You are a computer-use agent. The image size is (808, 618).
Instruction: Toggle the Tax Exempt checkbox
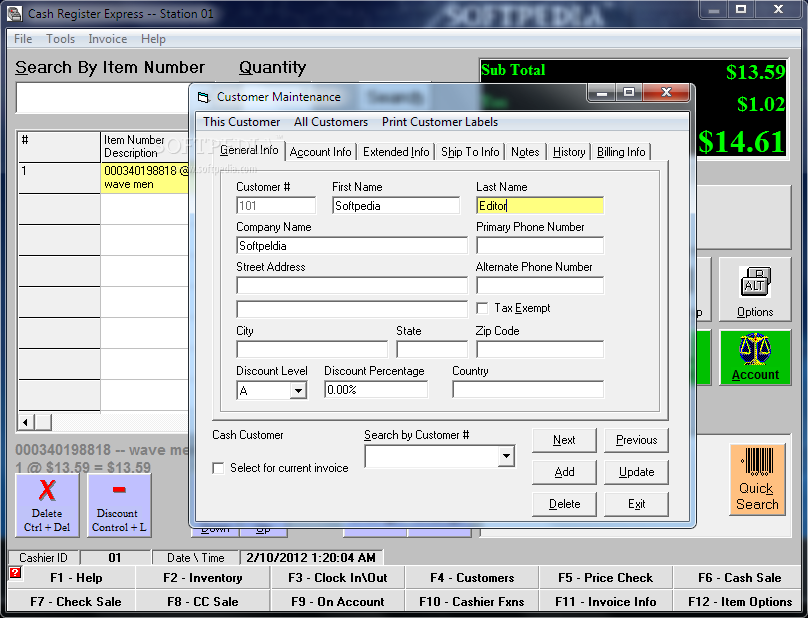(x=482, y=308)
